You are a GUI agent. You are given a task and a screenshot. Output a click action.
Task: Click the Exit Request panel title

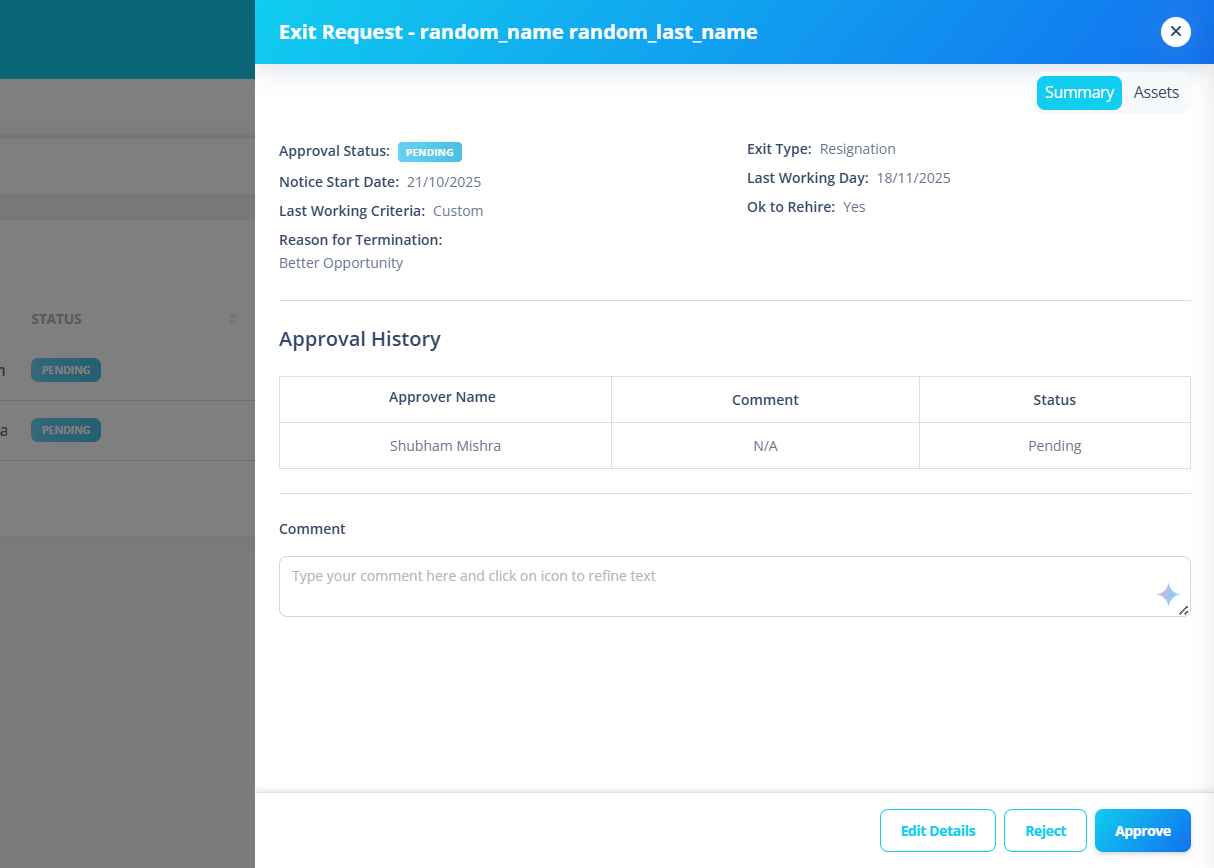518,32
